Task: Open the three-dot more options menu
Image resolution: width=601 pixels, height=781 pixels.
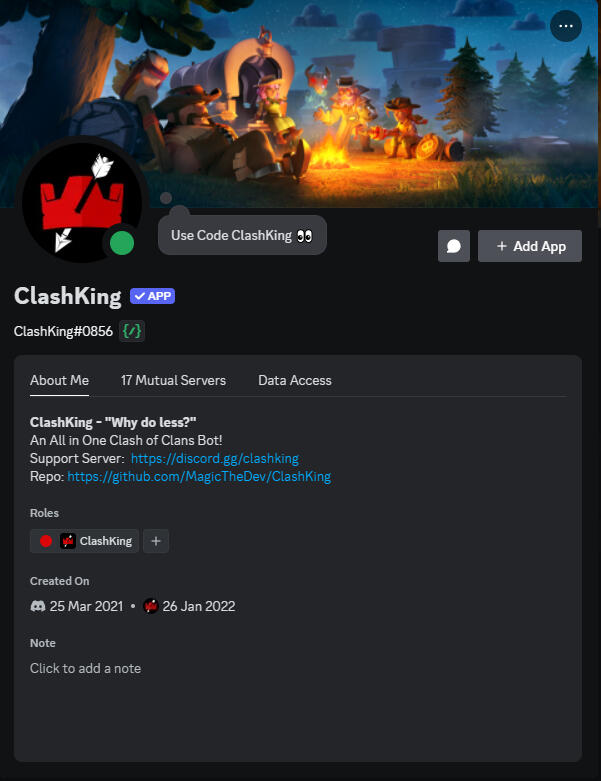Action: click(x=566, y=26)
